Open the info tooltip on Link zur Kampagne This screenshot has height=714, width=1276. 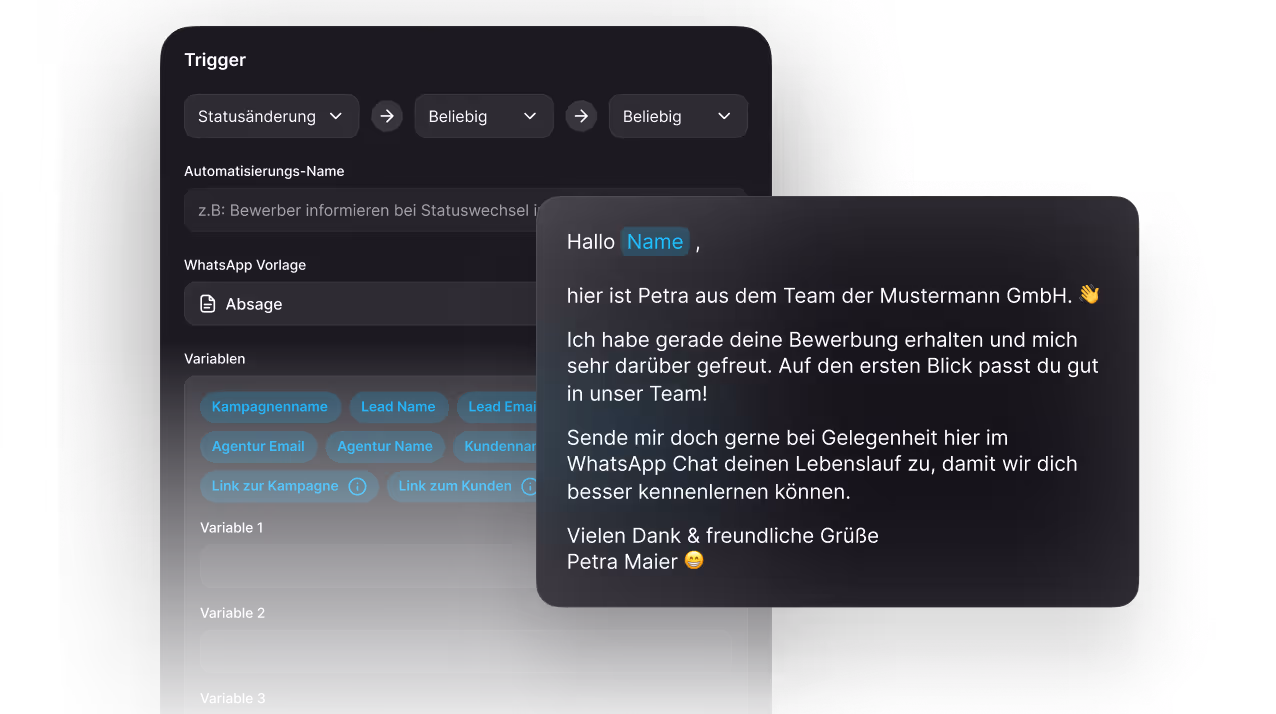pos(358,486)
